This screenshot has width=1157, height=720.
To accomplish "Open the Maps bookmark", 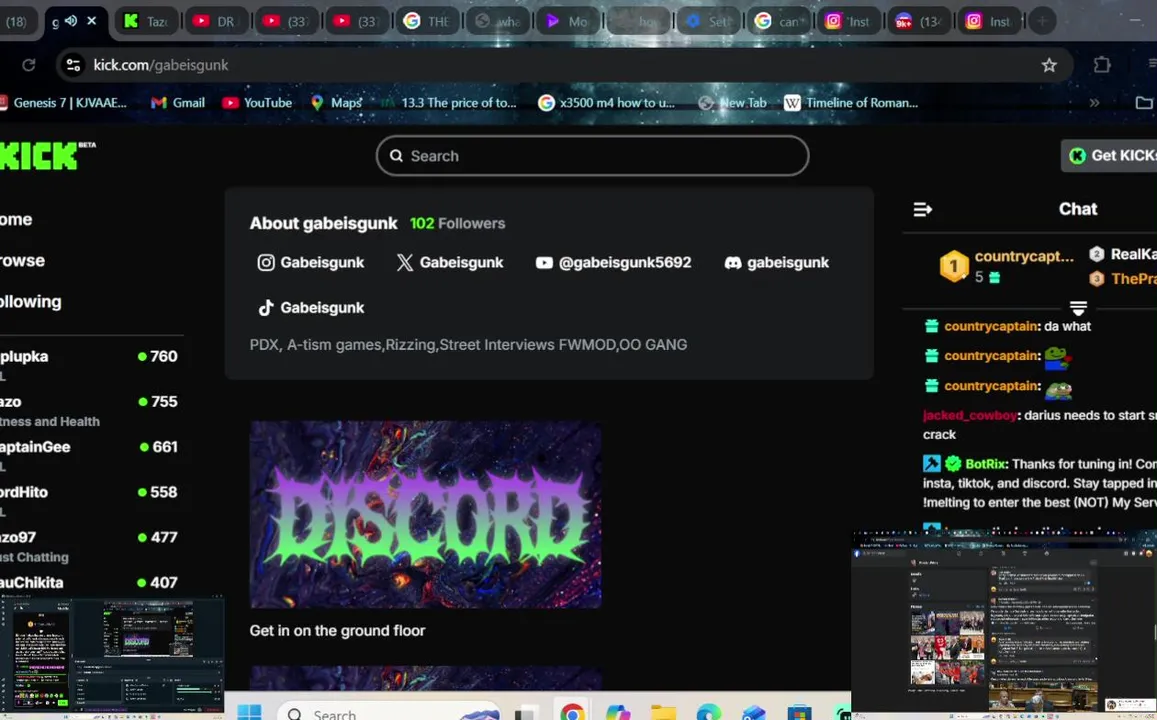I will pos(336,103).
